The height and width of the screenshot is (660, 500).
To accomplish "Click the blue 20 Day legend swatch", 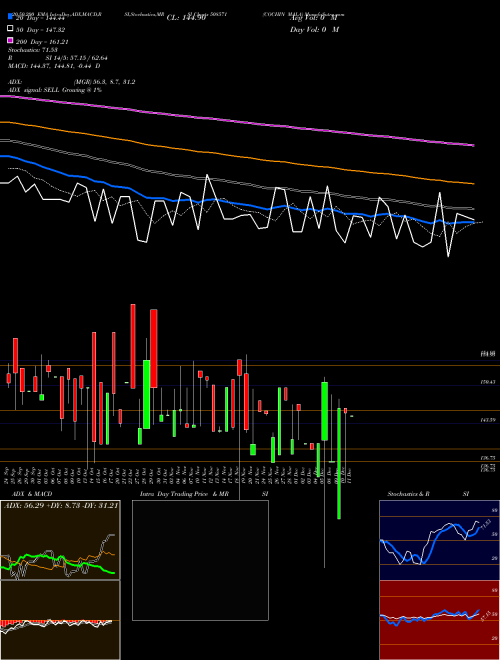I will click(10, 16).
